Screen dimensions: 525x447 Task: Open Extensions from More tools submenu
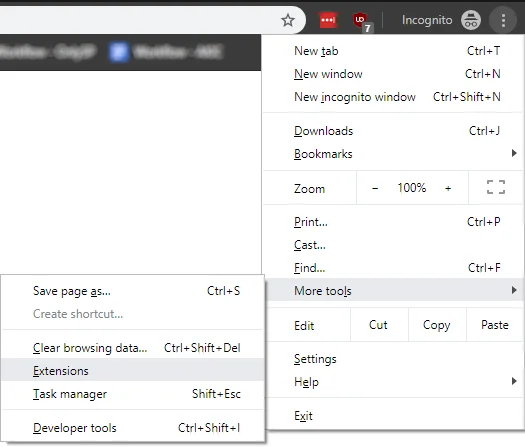(x=133, y=371)
